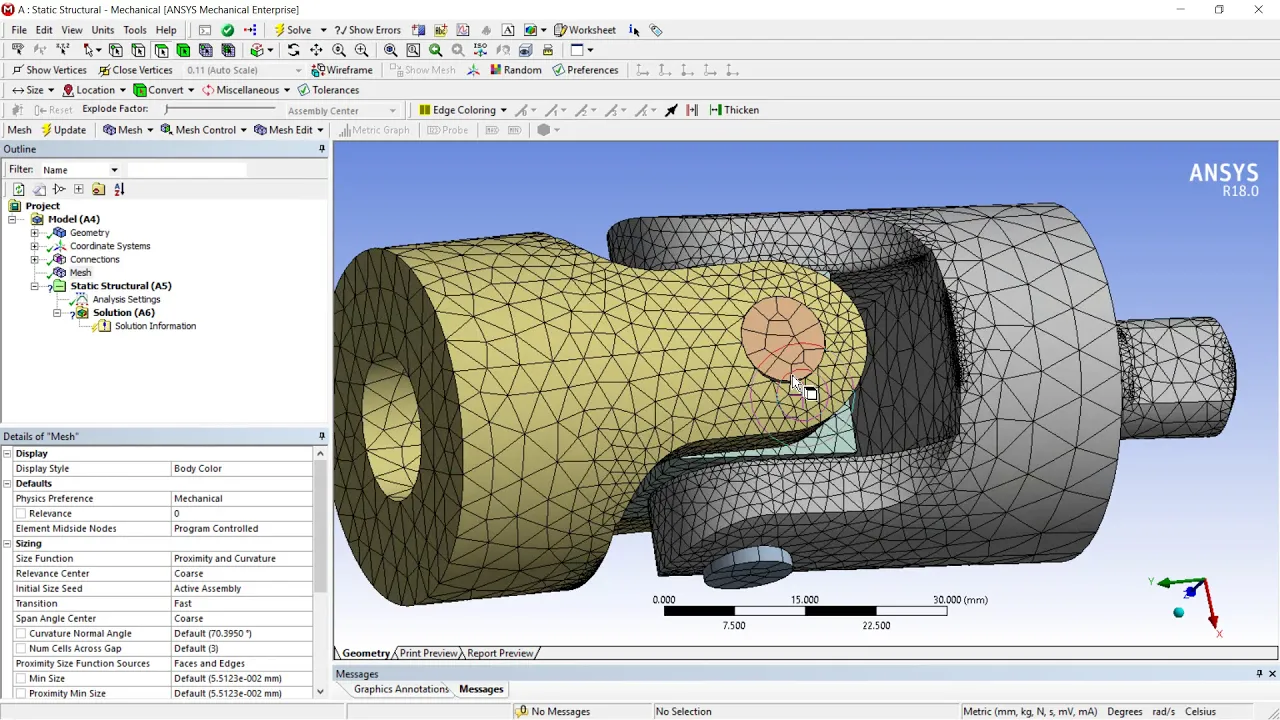The image size is (1280, 720).
Task: Click the Preferences button
Action: (585, 70)
